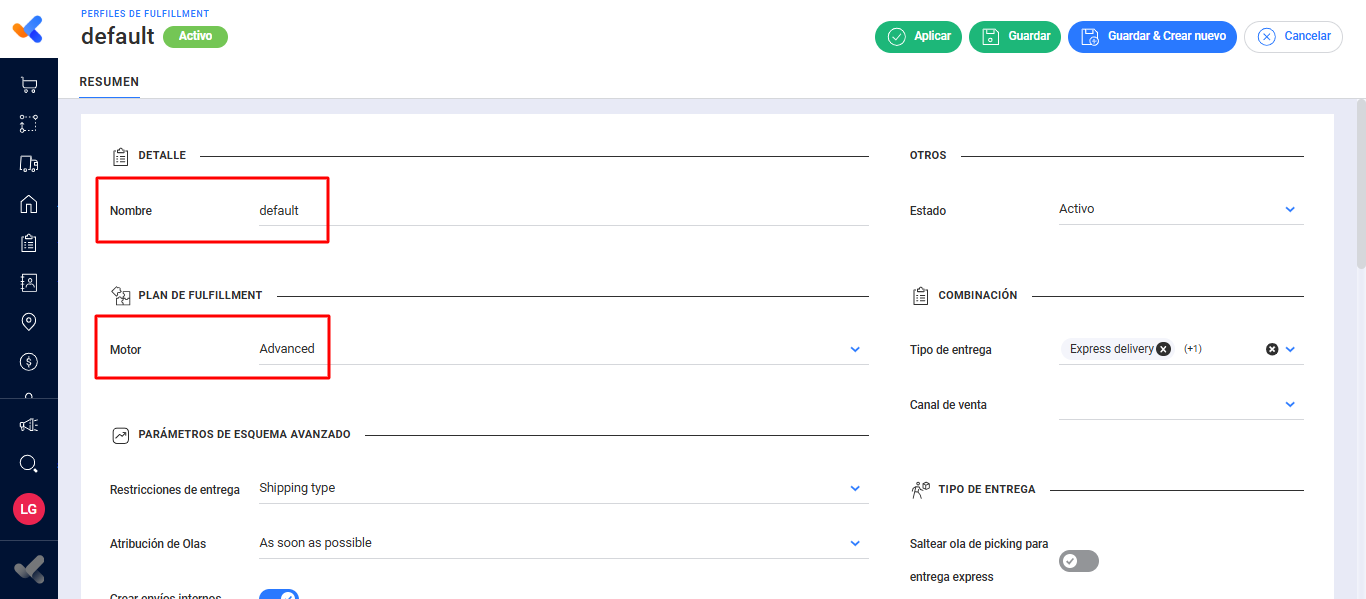
Task: Click the (+1) more delivery types indicator
Action: tap(1192, 349)
